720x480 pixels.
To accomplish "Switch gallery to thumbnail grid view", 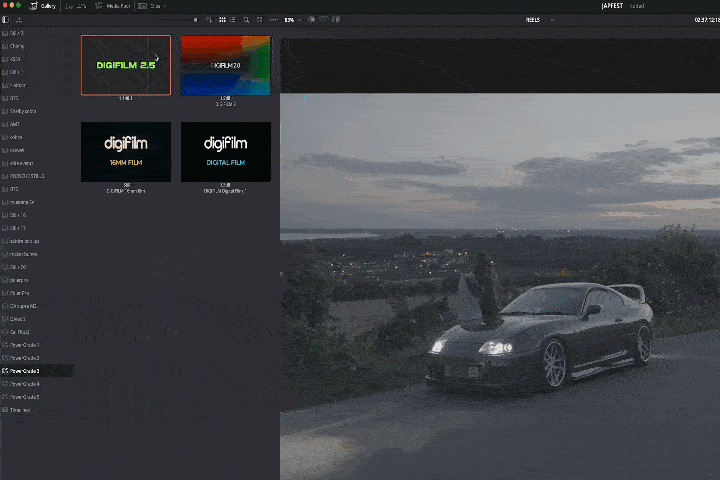I will 222,20.
